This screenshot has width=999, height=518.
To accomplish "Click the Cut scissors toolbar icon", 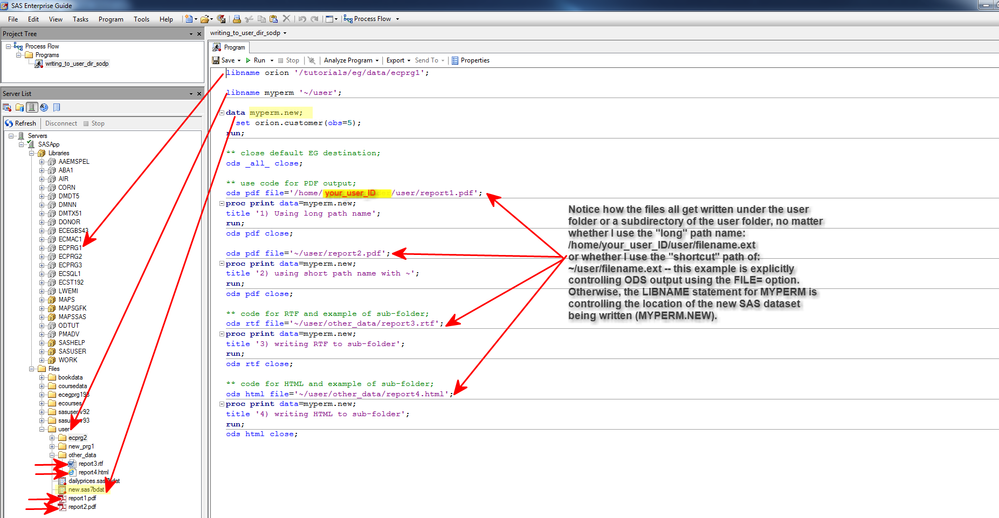I will 249,19.
